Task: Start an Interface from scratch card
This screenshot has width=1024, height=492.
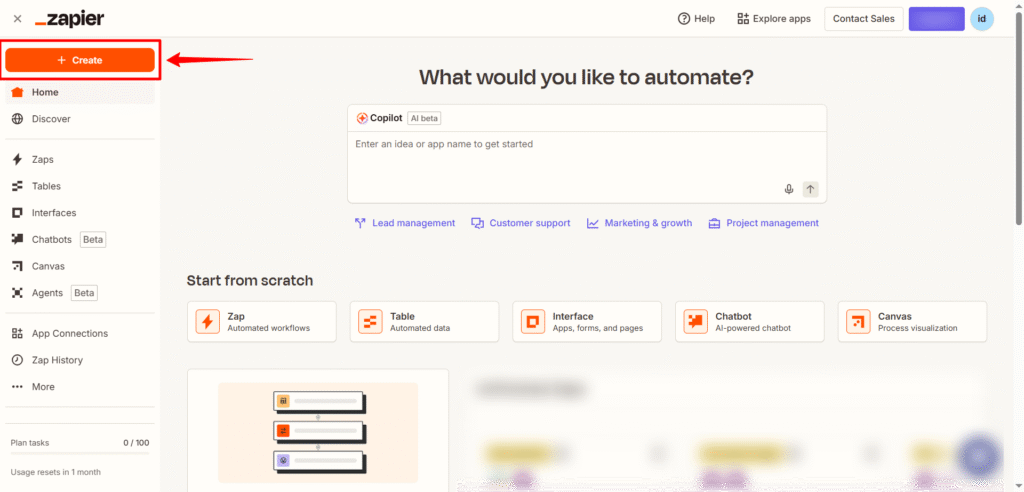Action: click(x=587, y=321)
